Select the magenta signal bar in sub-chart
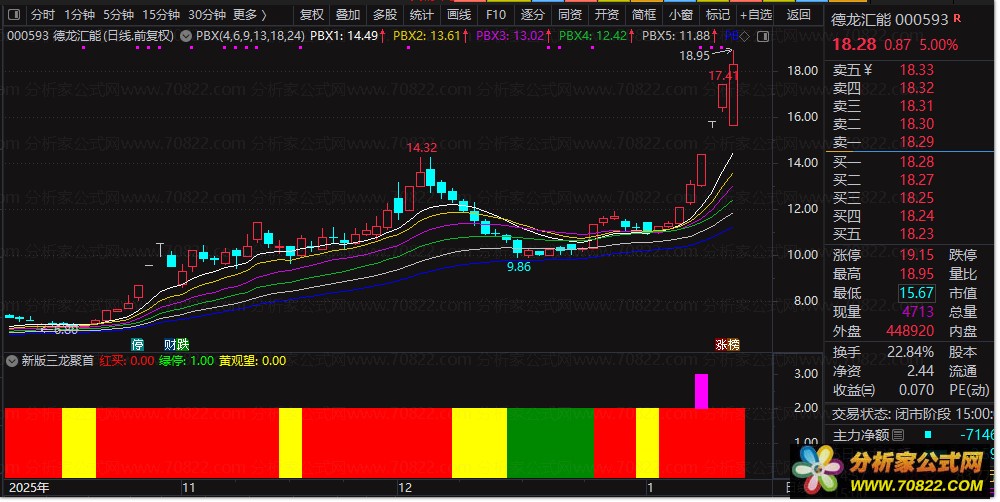The width and height of the screenshot is (1000, 502). pos(701,391)
